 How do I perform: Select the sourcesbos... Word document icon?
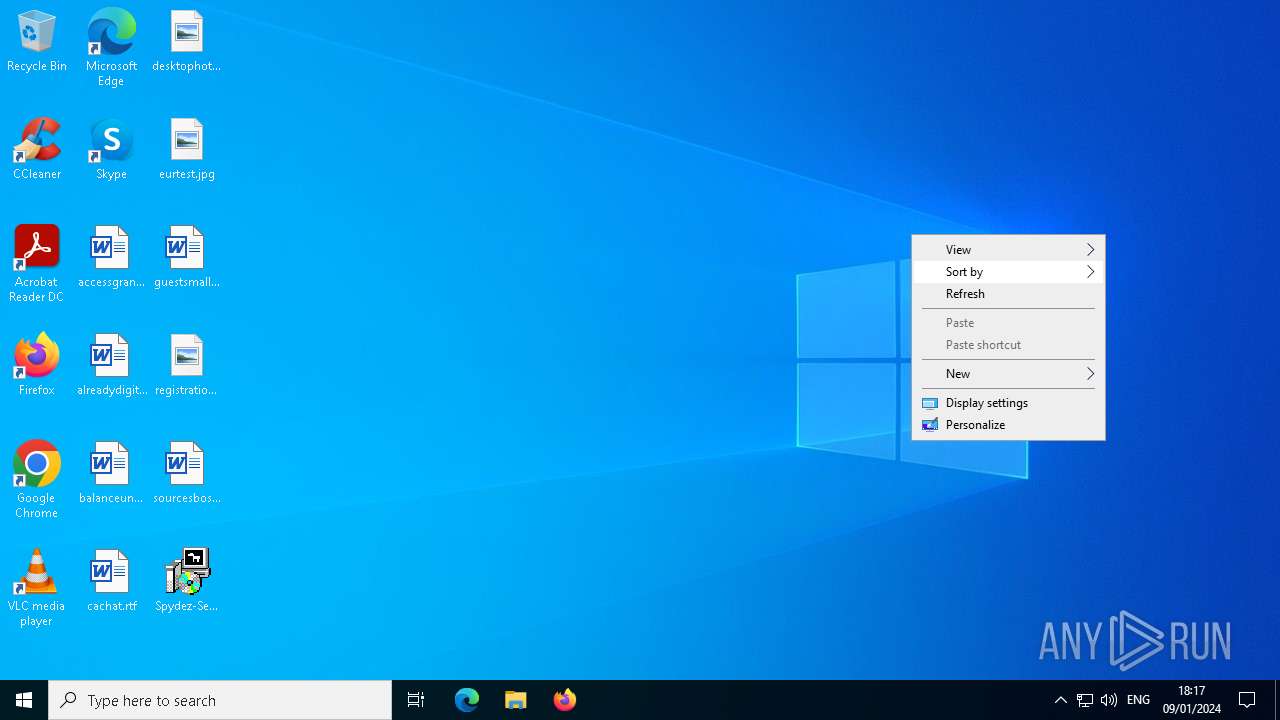(x=187, y=474)
